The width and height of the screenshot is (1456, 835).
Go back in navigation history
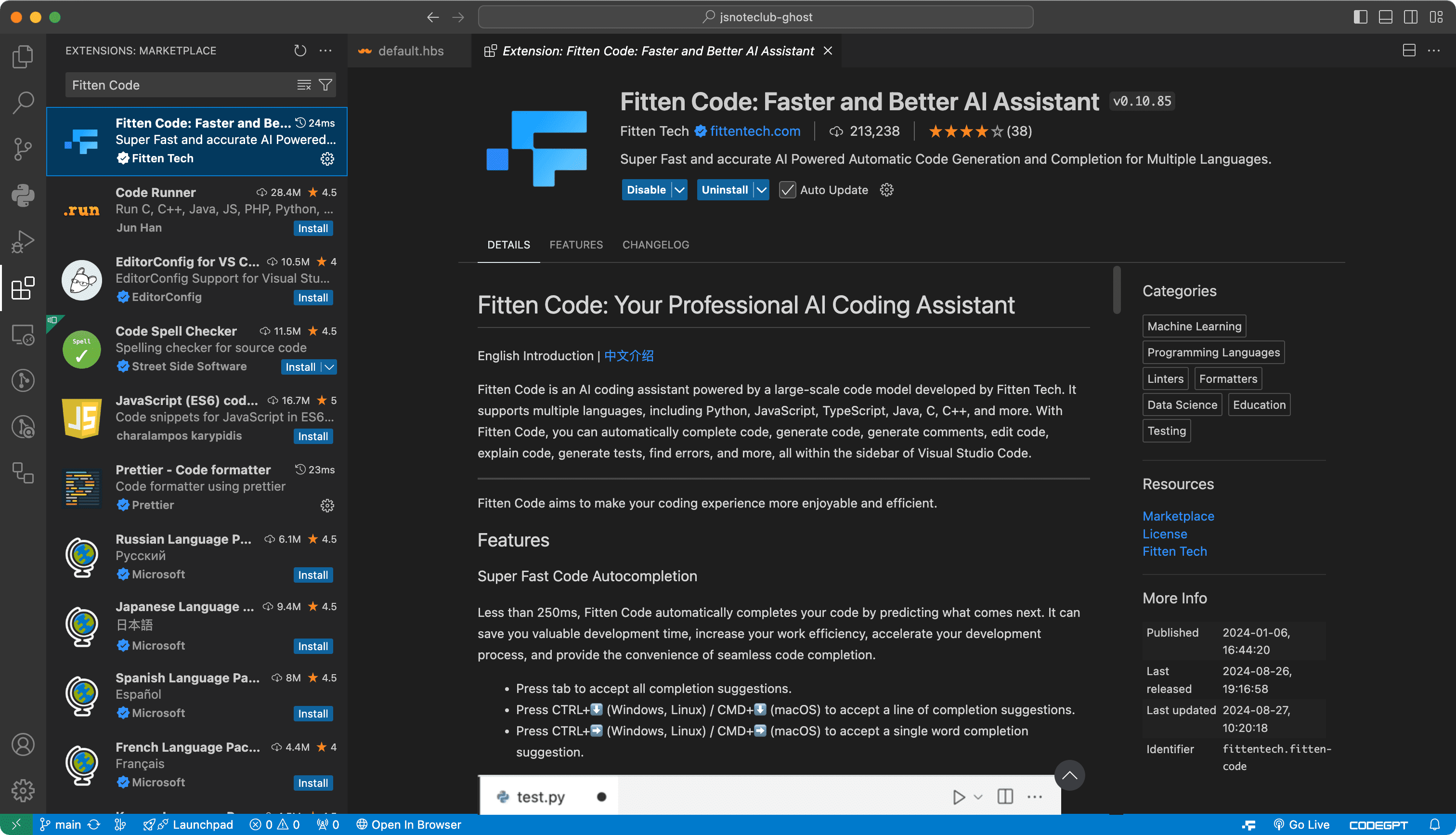click(x=433, y=17)
